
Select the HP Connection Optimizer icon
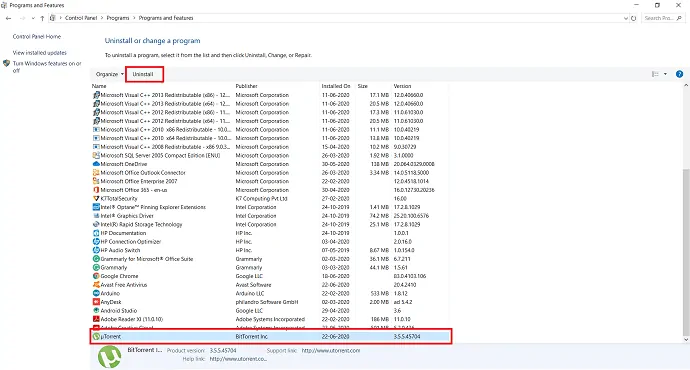click(x=96, y=242)
